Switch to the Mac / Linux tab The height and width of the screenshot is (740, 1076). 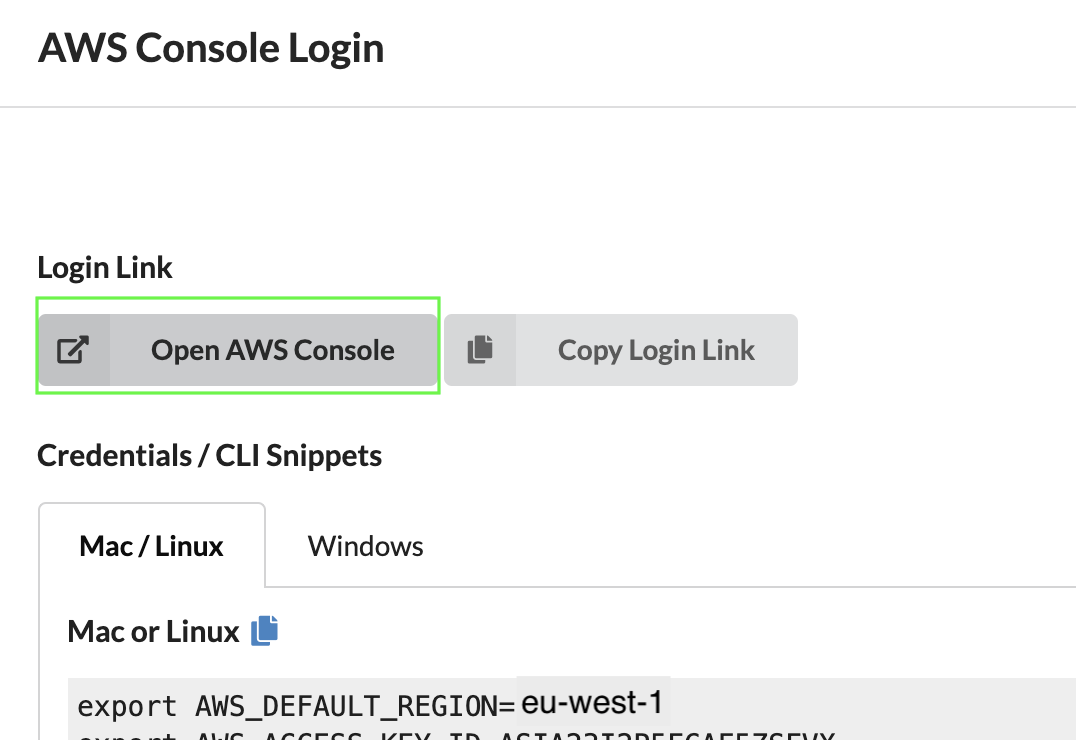click(x=152, y=546)
